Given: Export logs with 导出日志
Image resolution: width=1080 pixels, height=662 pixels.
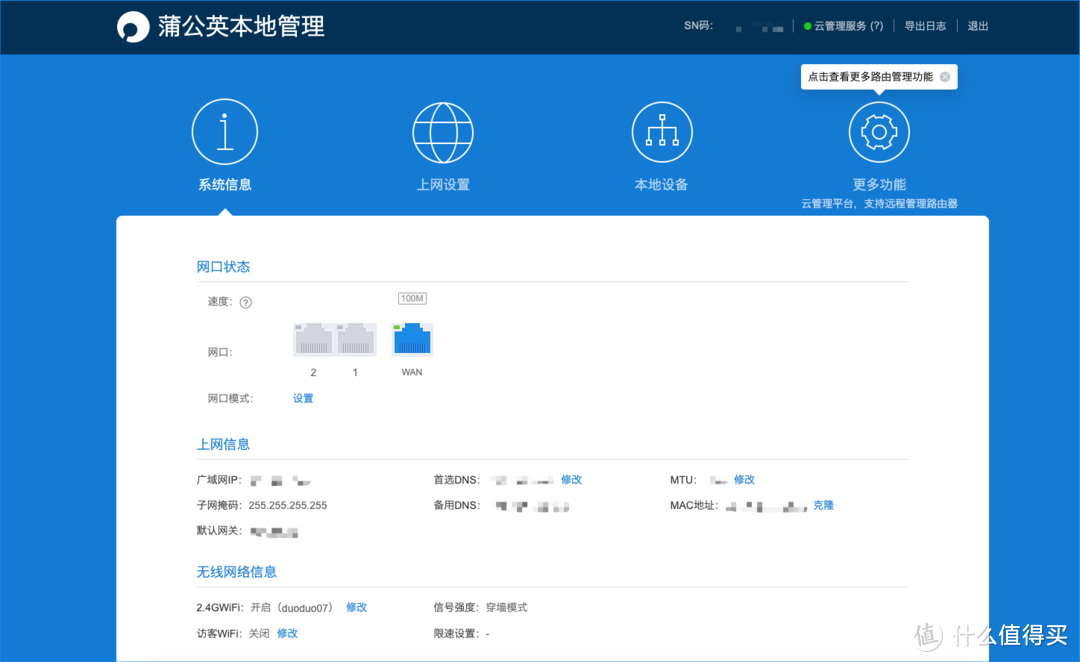Looking at the screenshot, I should (925, 26).
